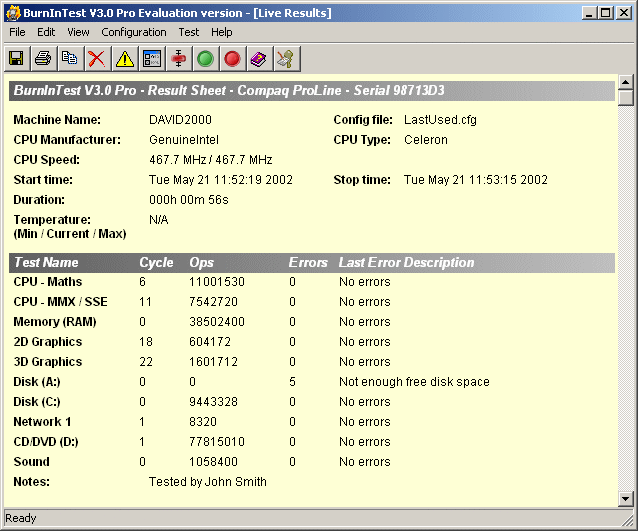Viewport: 638px width, 531px height.
Task: Click the 'Disk (C:)' test row label
Action: tap(37, 402)
